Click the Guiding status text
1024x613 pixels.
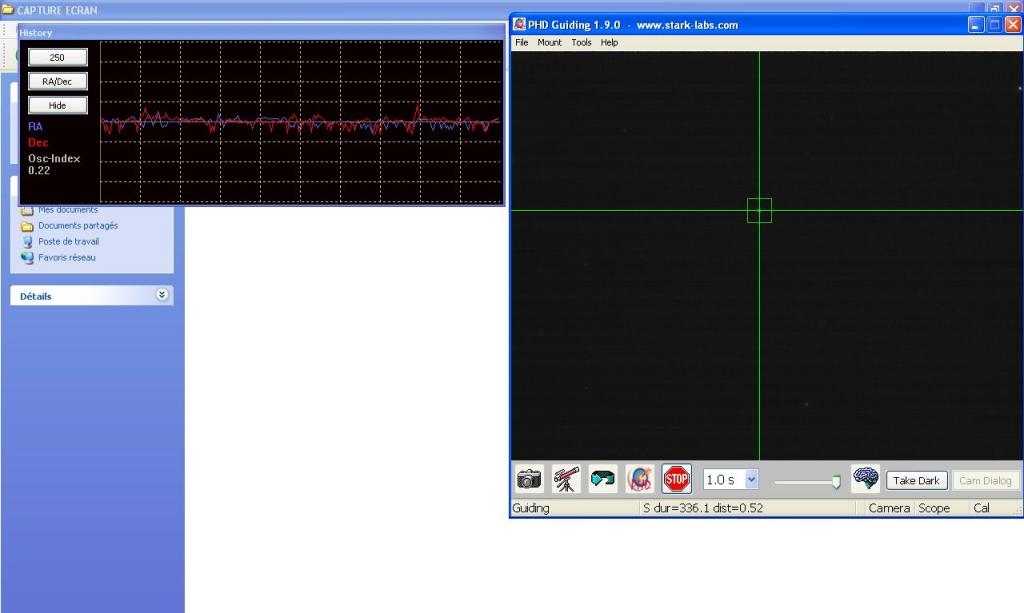pos(531,508)
